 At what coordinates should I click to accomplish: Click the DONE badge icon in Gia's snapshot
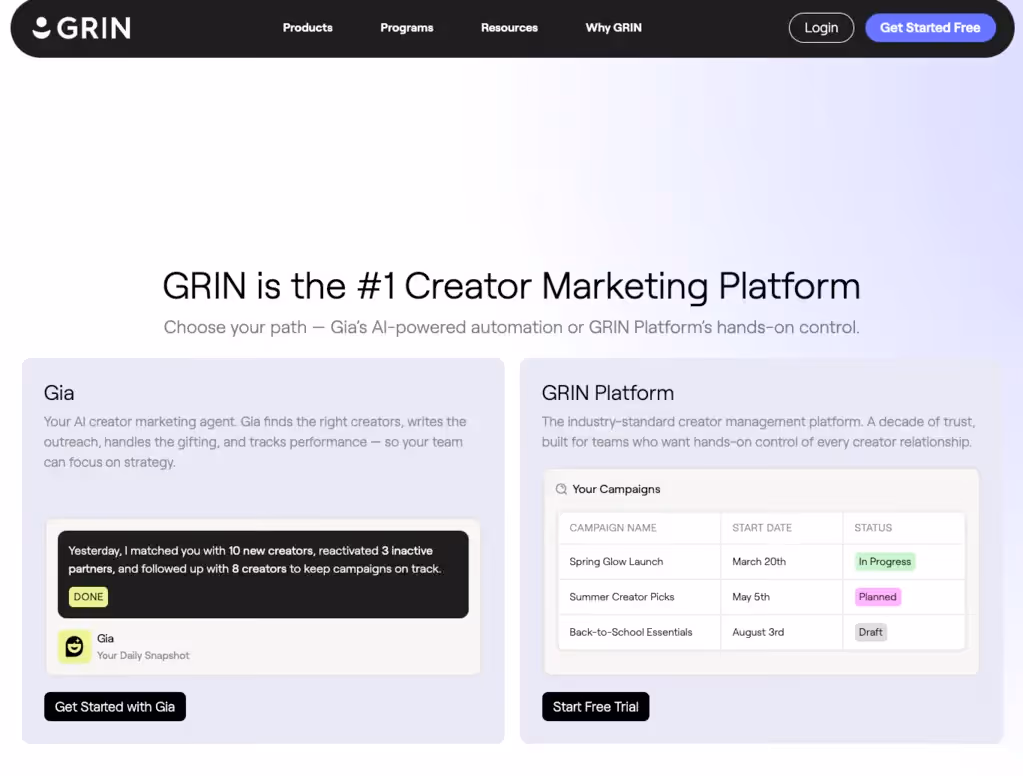click(87, 596)
